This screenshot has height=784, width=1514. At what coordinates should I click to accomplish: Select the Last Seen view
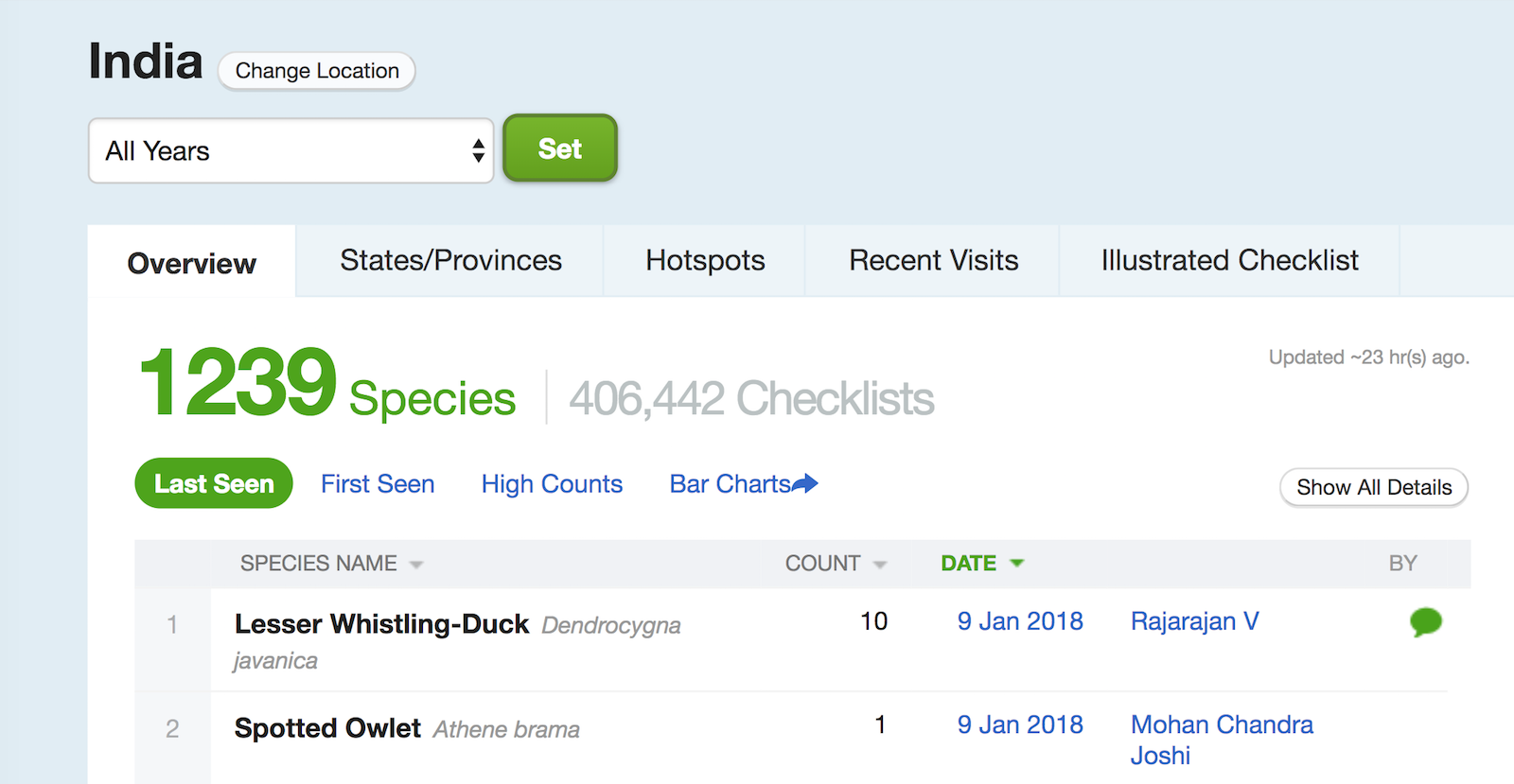[x=213, y=483]
